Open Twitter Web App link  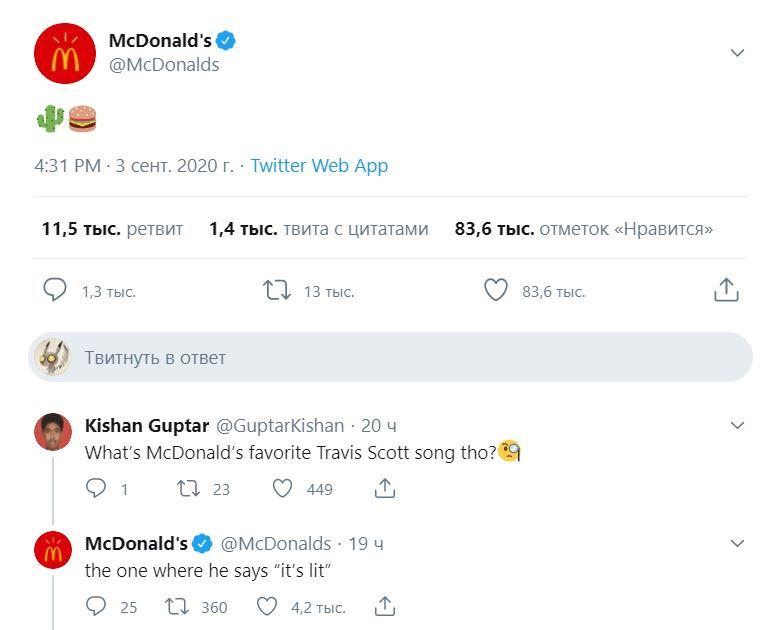coord(319,166)
